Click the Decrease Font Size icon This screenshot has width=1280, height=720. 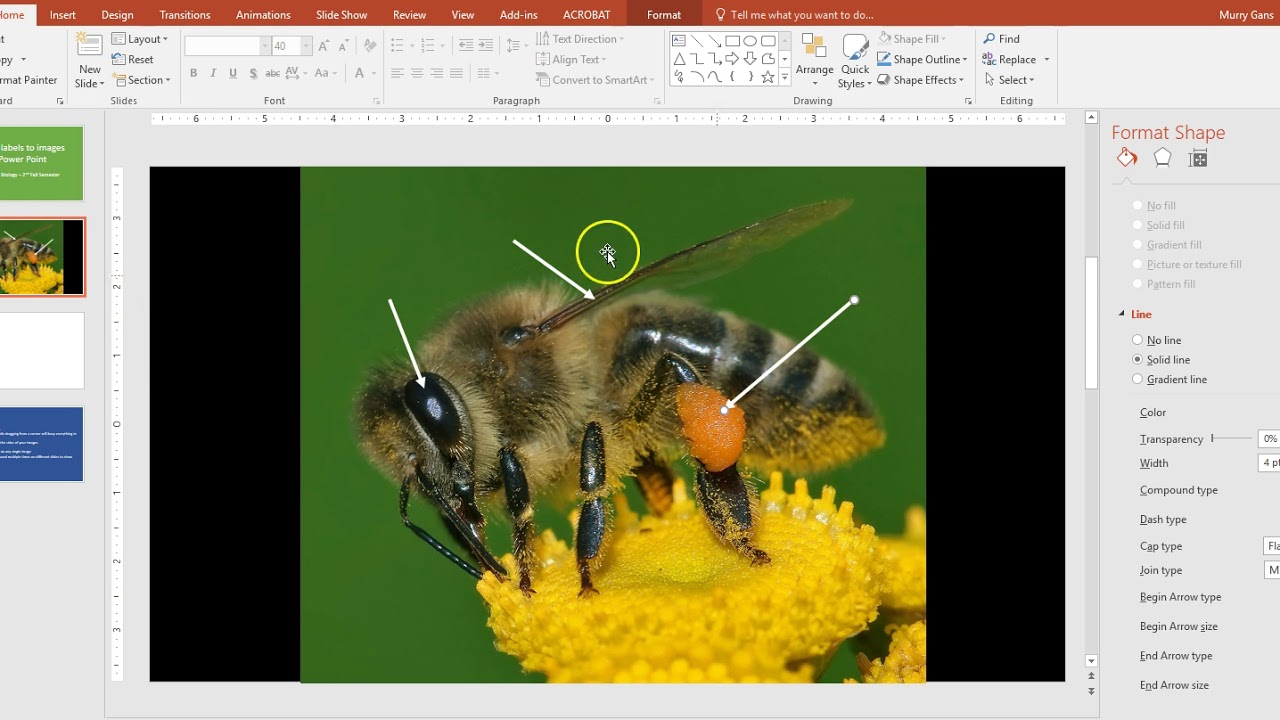click(x=343, y=46)
